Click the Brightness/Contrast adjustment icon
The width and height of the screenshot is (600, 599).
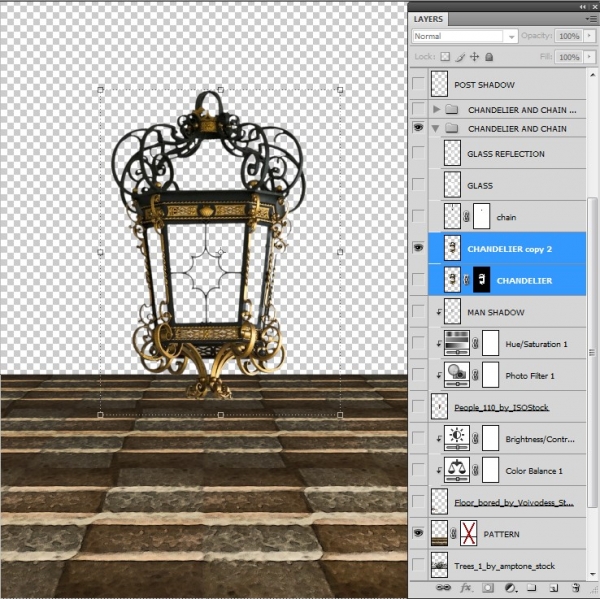tap(457, 438)
